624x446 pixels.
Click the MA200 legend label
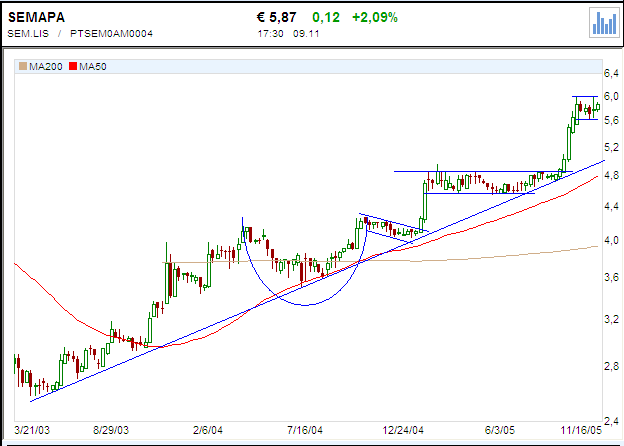pyautogui.click(x=46, y=66)
